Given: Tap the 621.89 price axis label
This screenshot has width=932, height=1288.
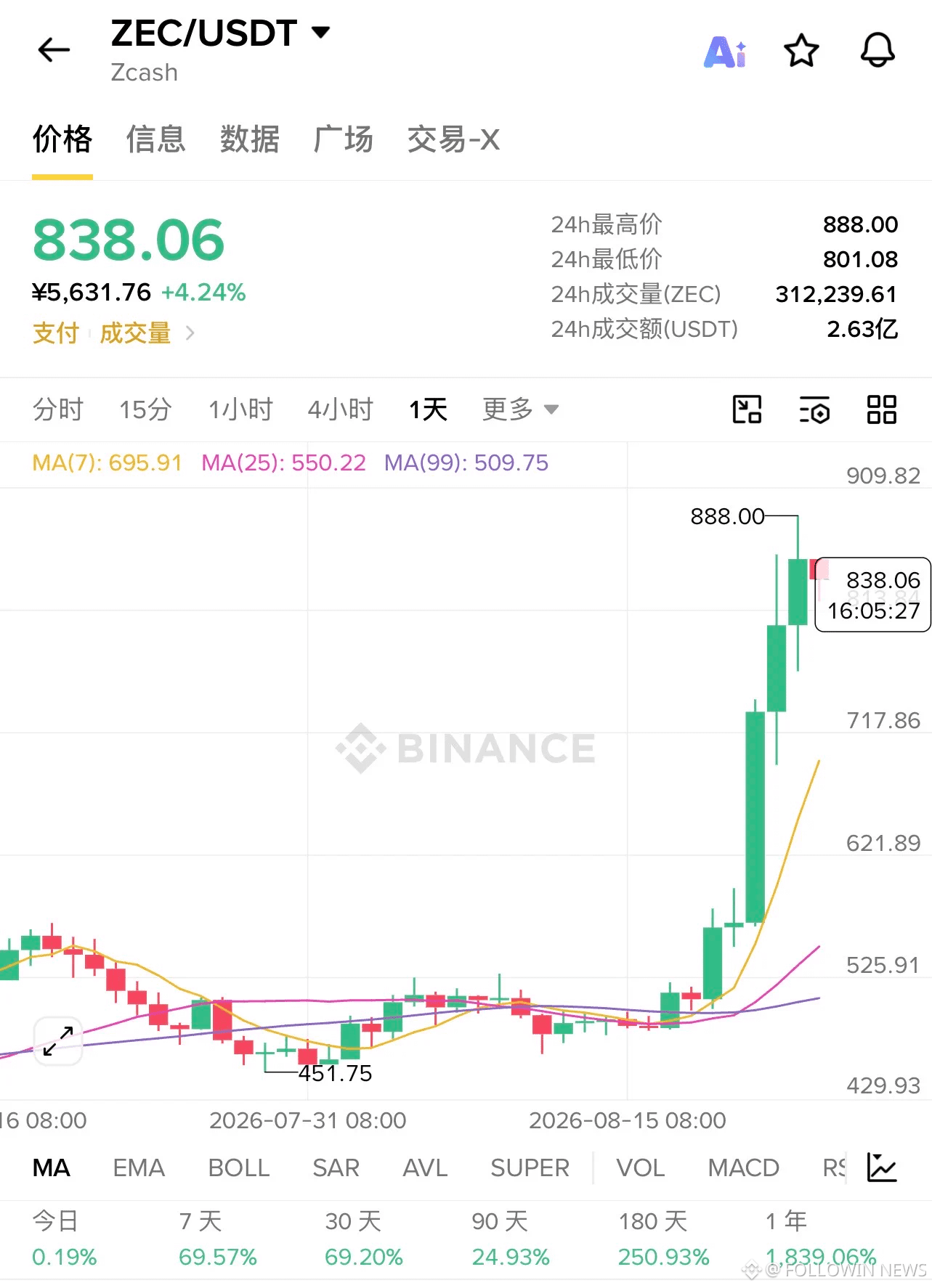Looking at the screenshot, I should [883, 843].
